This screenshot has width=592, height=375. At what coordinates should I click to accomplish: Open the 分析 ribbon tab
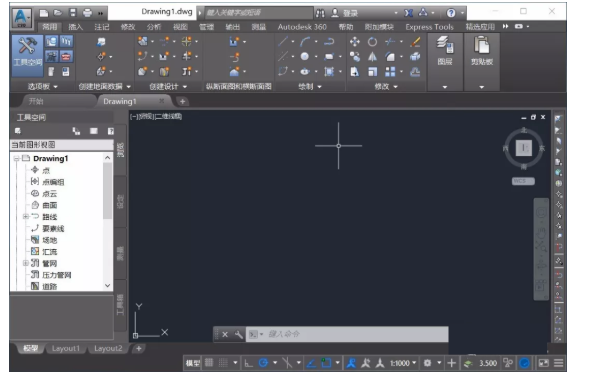(x=154, y=27)
